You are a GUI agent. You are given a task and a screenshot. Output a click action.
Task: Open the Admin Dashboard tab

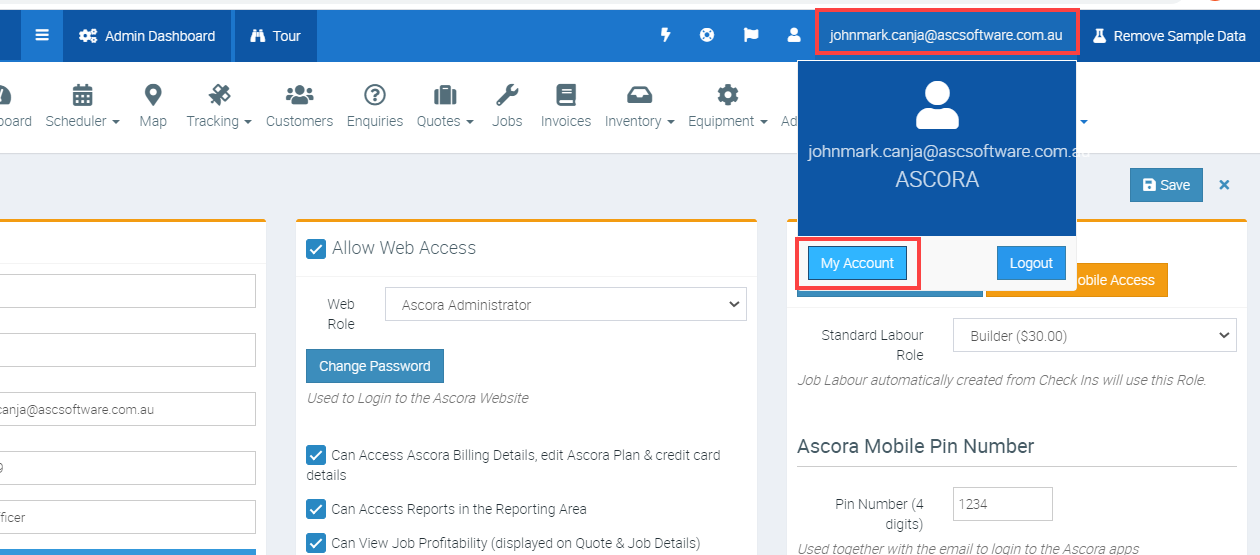point(148,36)
